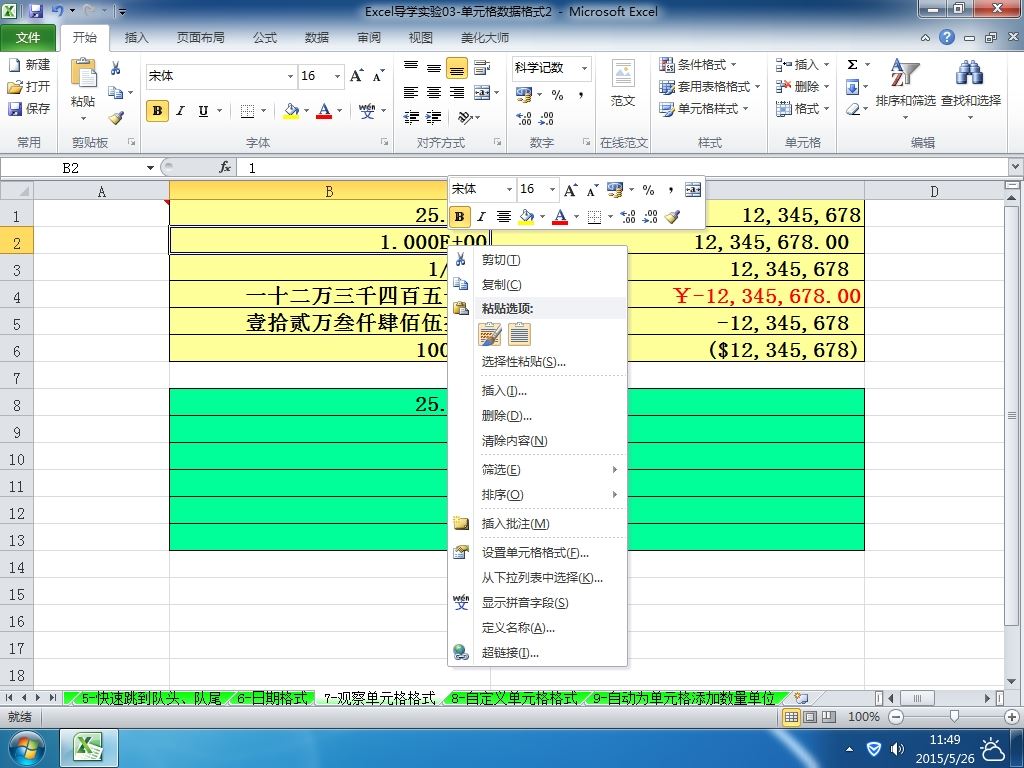Click Save icon in quick access toolbar
Viewport: 1024px width, 768px height.
36,11
